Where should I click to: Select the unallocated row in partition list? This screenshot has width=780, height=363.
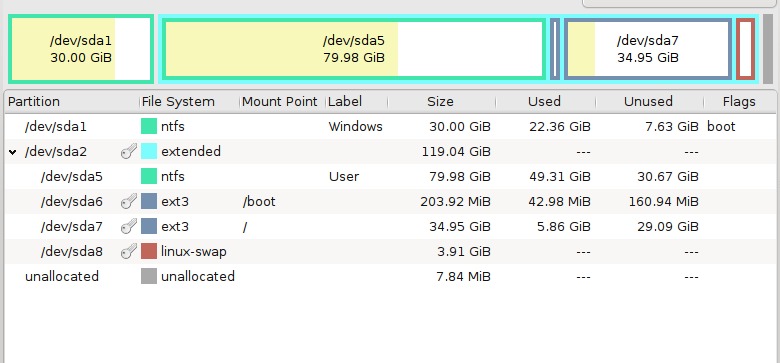[390, 276]
